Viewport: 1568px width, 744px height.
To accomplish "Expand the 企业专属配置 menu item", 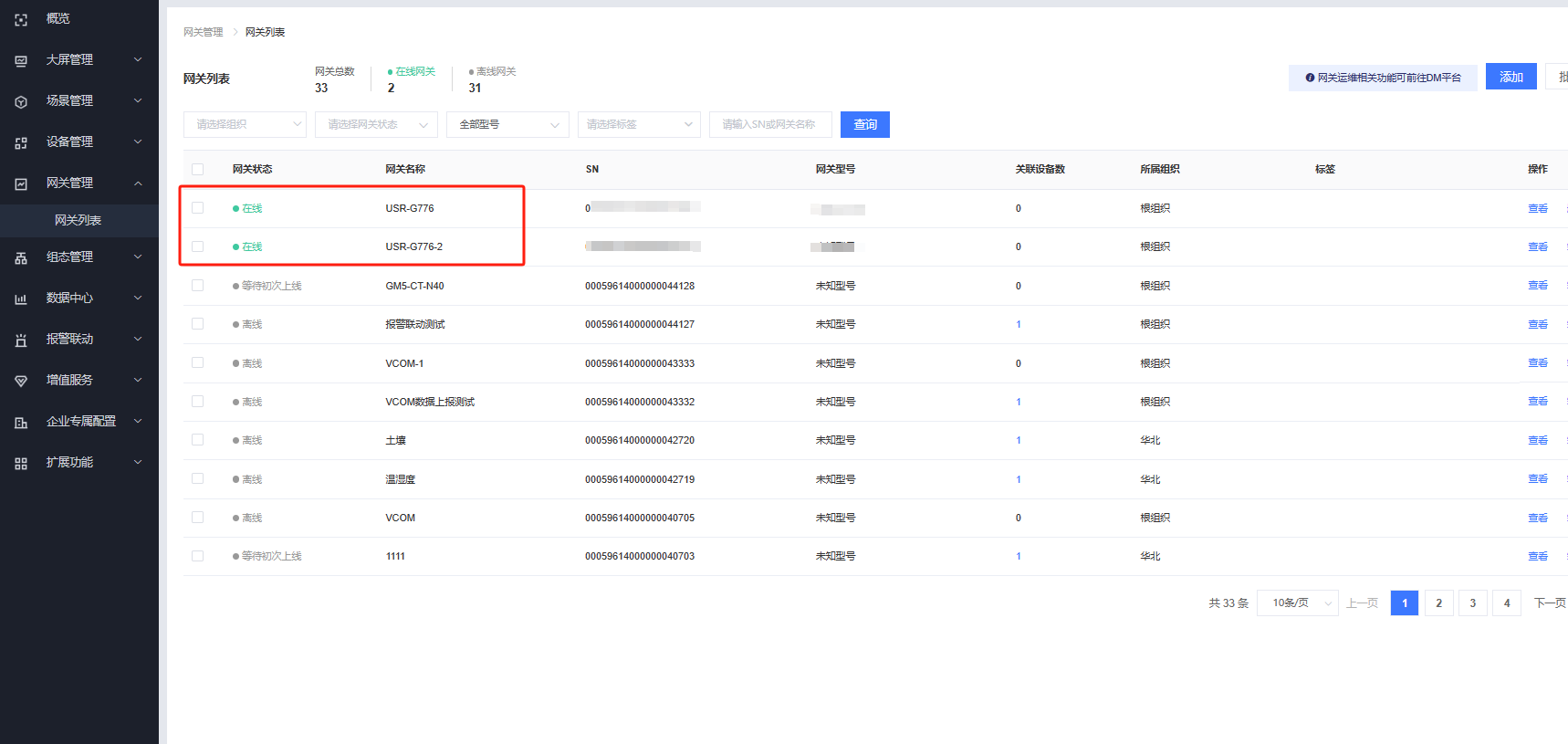I will [x=80, y=421].
